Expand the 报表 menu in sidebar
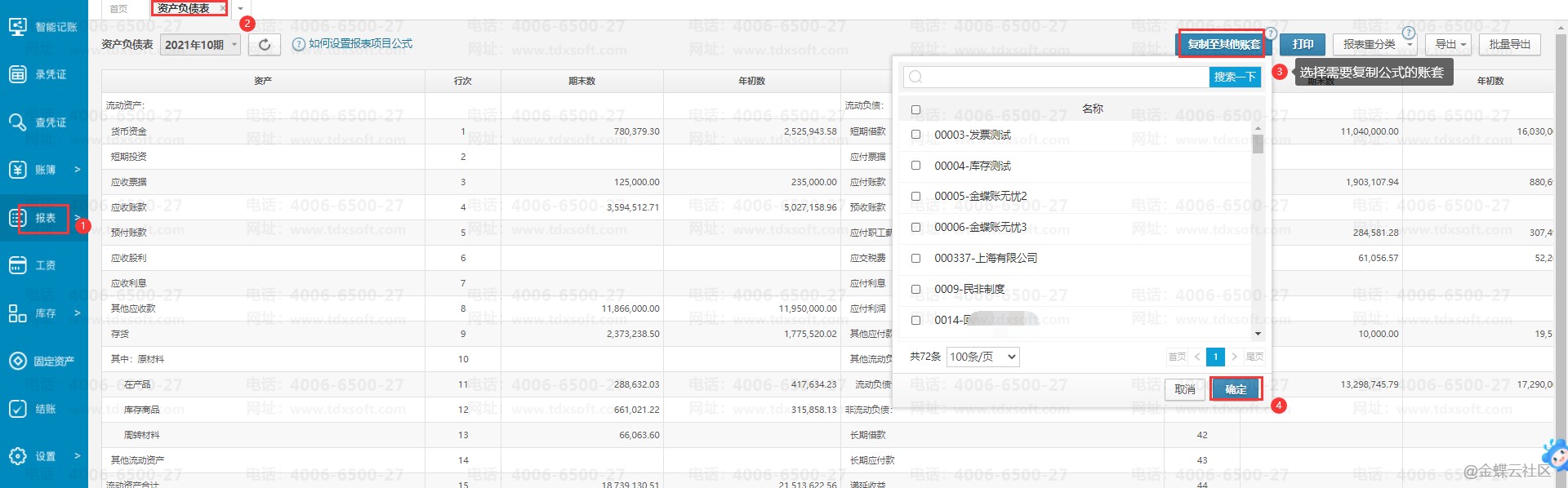1568x488 pixels. coord(44,218)
